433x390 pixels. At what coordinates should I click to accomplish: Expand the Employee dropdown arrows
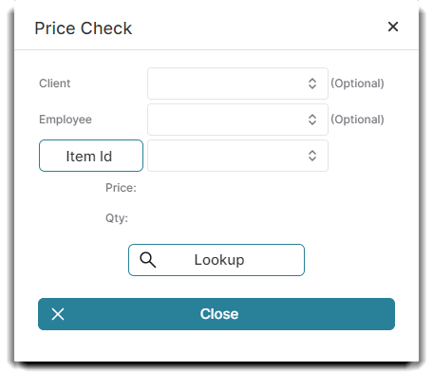tap(312, 119)
